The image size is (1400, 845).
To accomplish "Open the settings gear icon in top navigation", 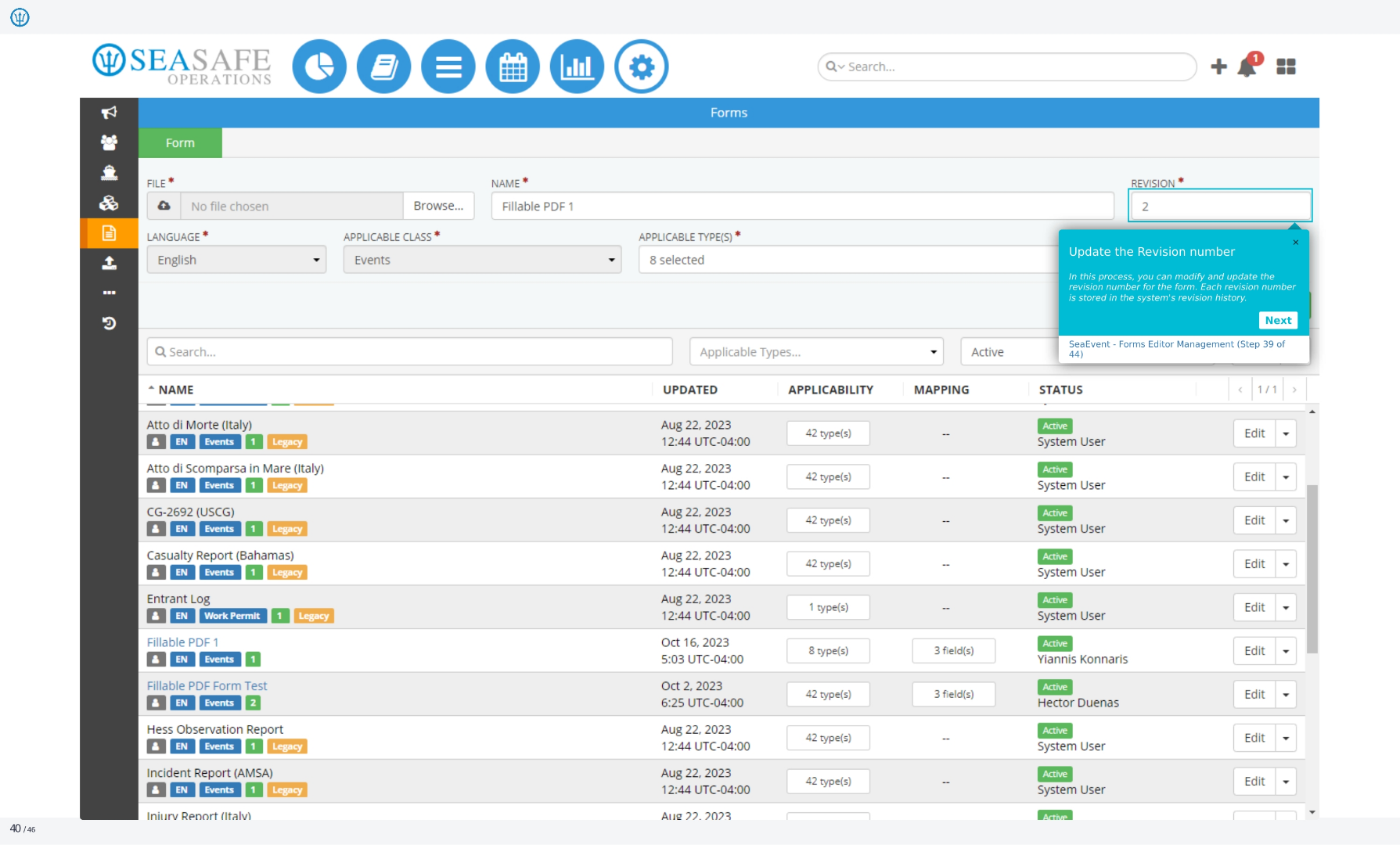I will tap(642, 67).
